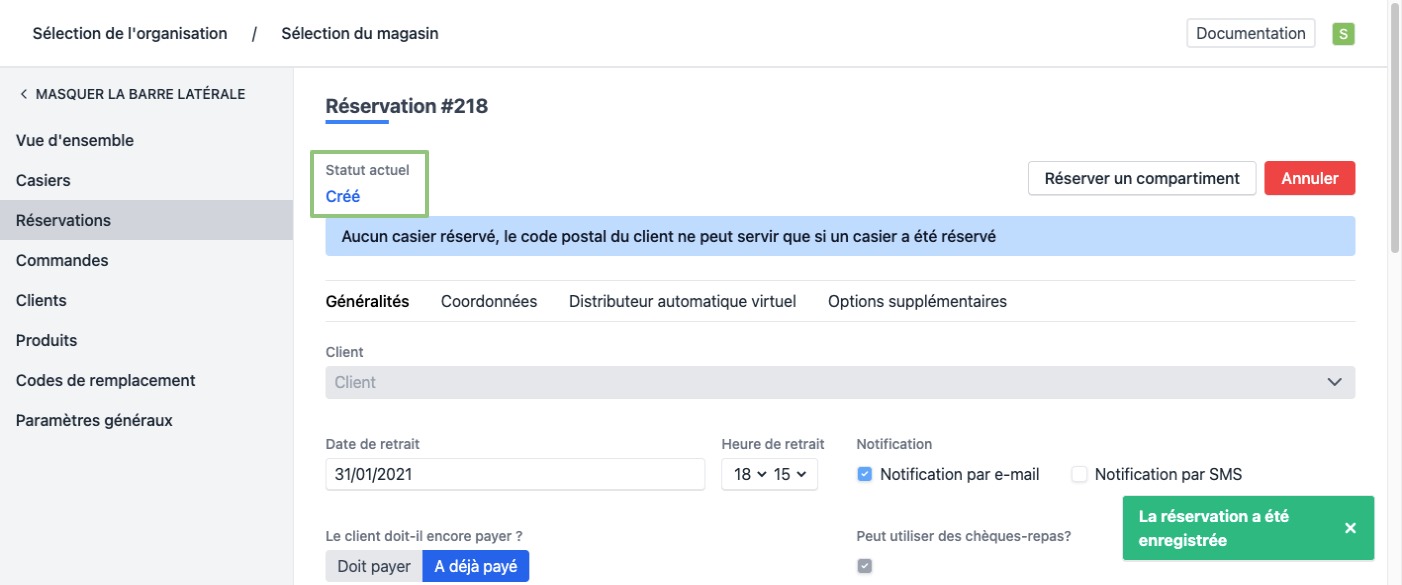Click the Date de retrait input field
The image size is (1402, 585).
point(515,474)
